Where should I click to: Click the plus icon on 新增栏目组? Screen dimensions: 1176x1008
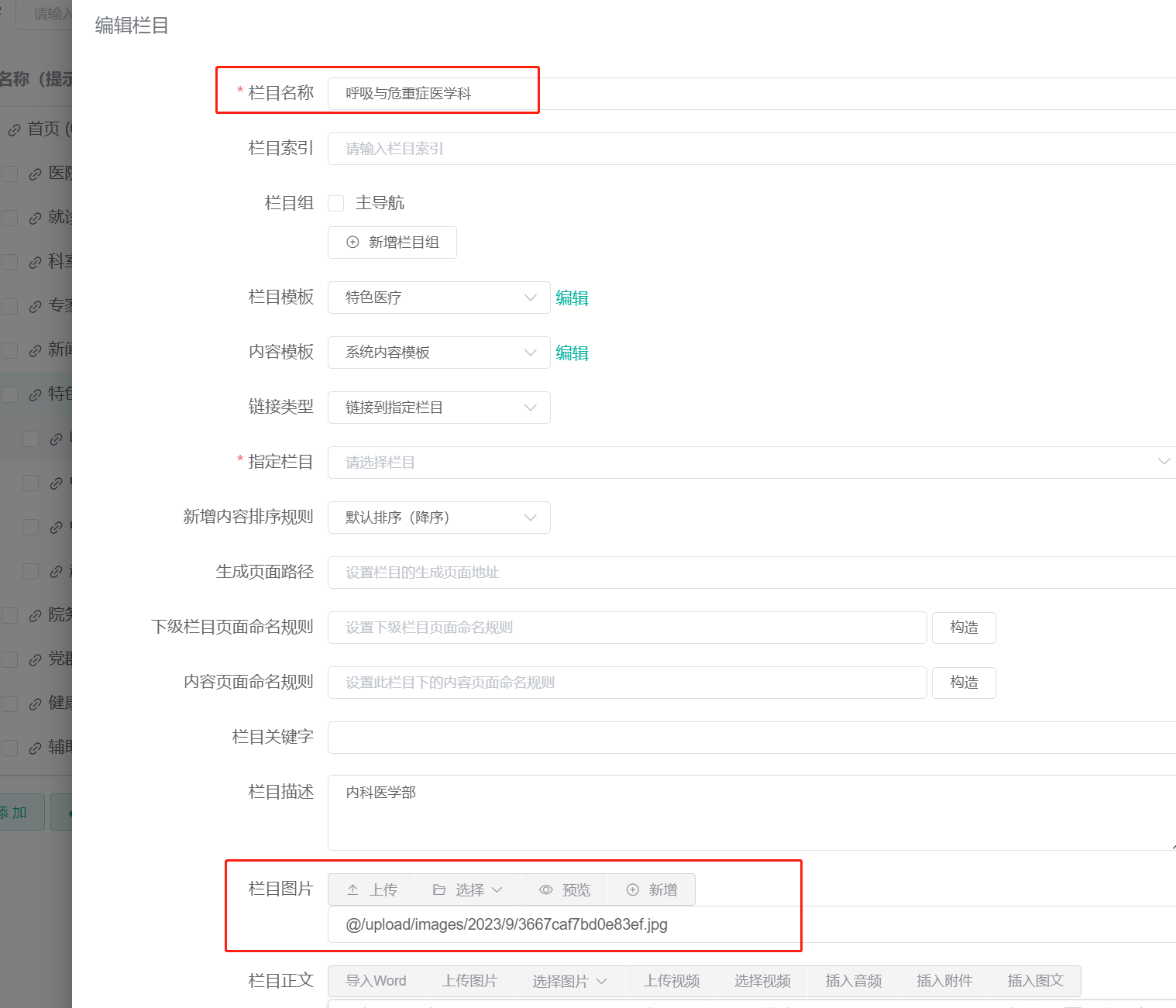[x=351, y=243]
